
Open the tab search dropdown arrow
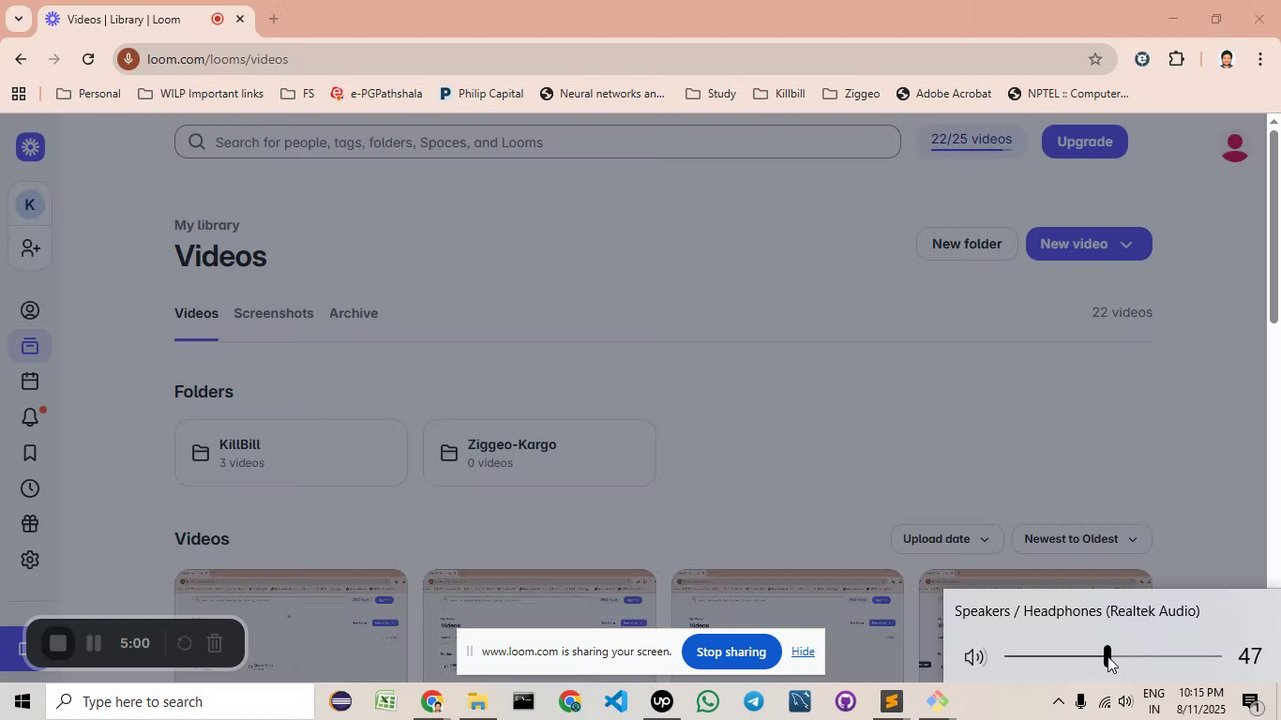coord(18,19)
